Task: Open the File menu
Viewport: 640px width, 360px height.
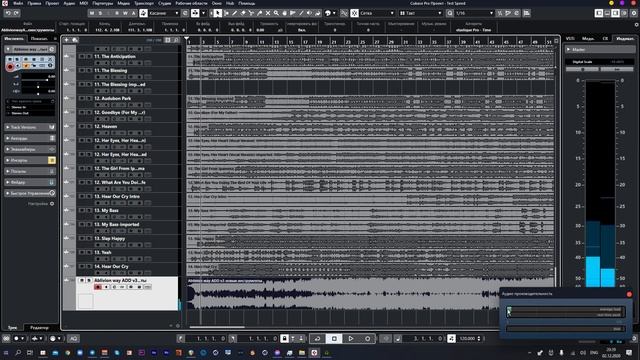Action: pyautogui.click(x=18, y=3)
